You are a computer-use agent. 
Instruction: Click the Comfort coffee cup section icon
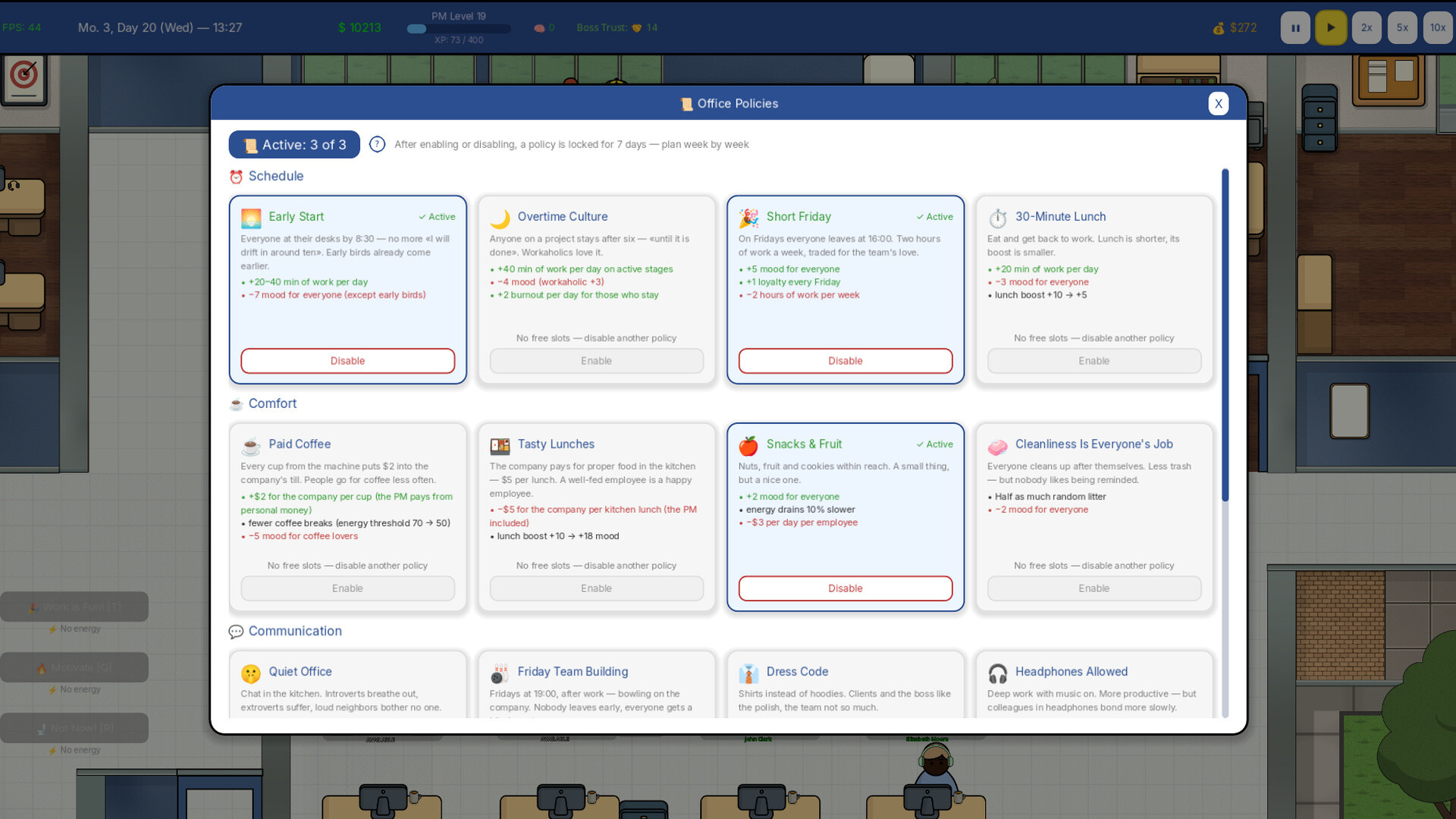(x=236, y=404)
